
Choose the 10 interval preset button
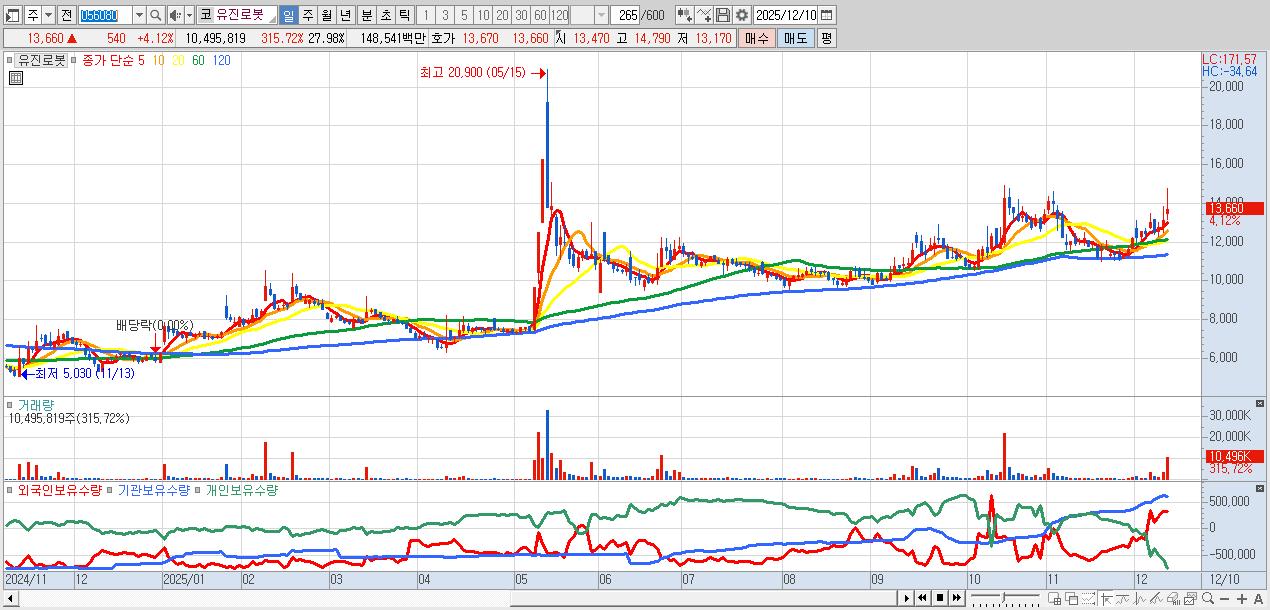click(483, 15)
